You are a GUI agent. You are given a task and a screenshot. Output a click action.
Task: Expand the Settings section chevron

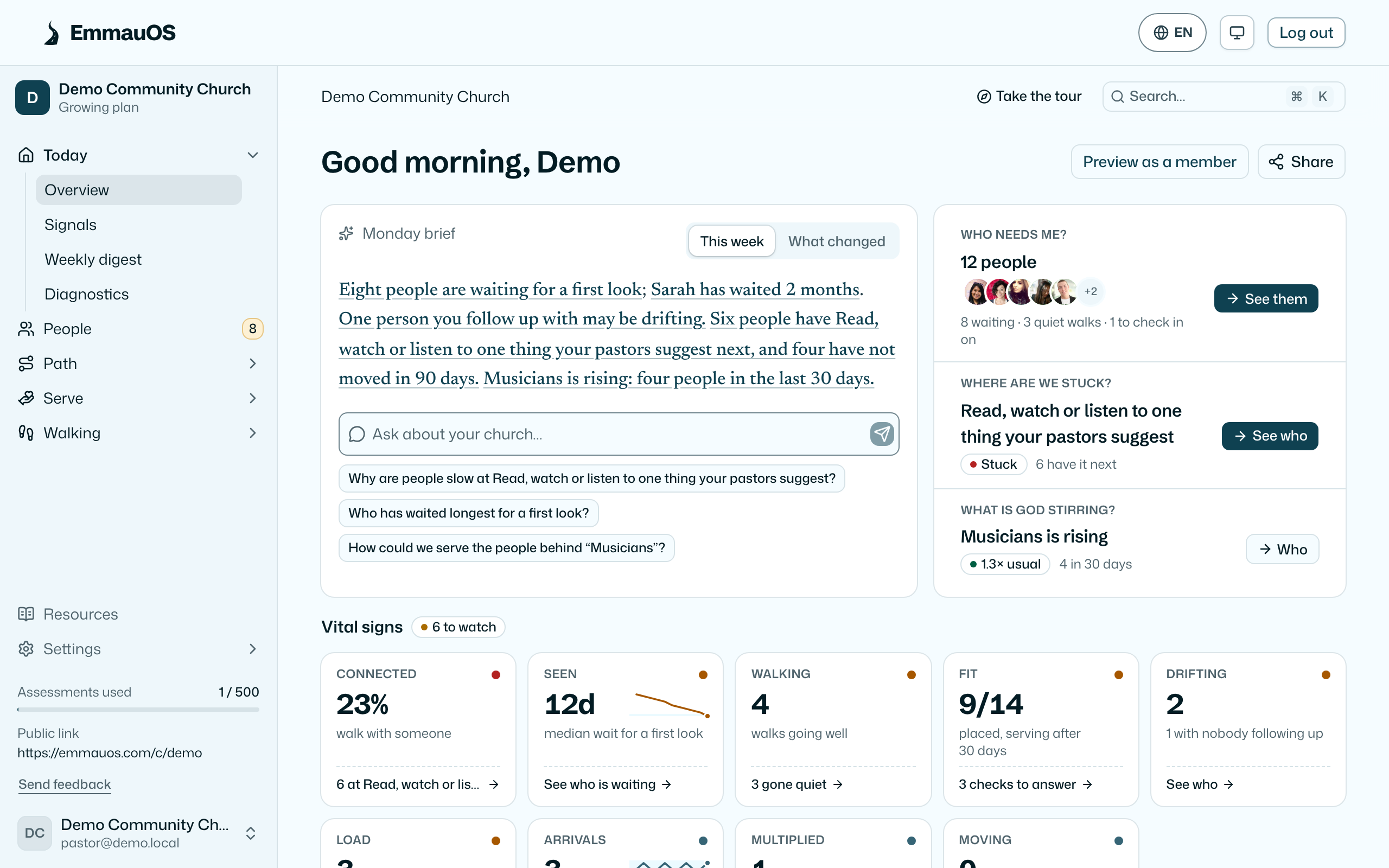(x=252, y=649)
